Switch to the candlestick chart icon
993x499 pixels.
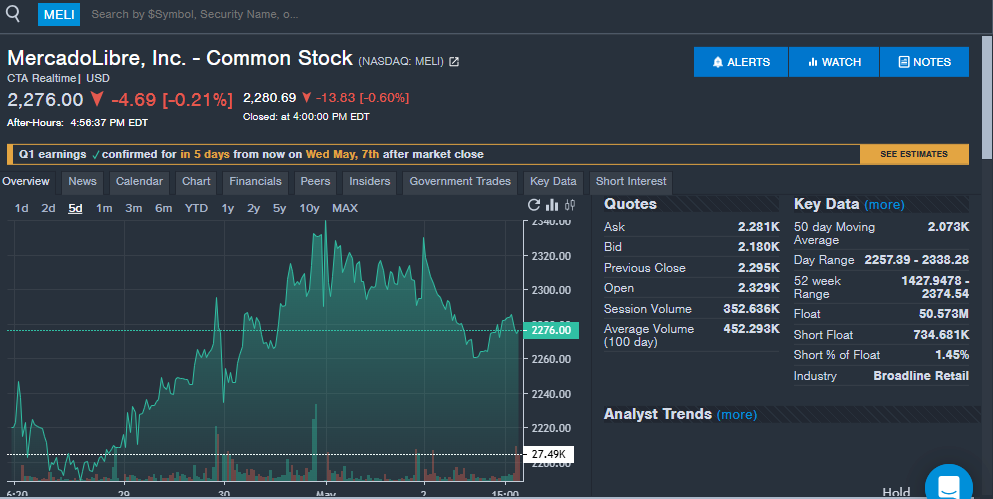click(x=570, y=205)
